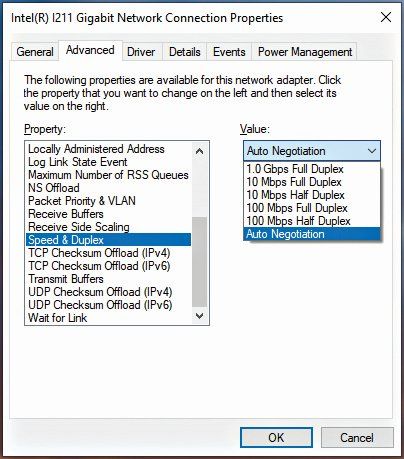Screen dimensions: 404x459
Task: Confirm settings with the OK button
Action: click(276, 437)
